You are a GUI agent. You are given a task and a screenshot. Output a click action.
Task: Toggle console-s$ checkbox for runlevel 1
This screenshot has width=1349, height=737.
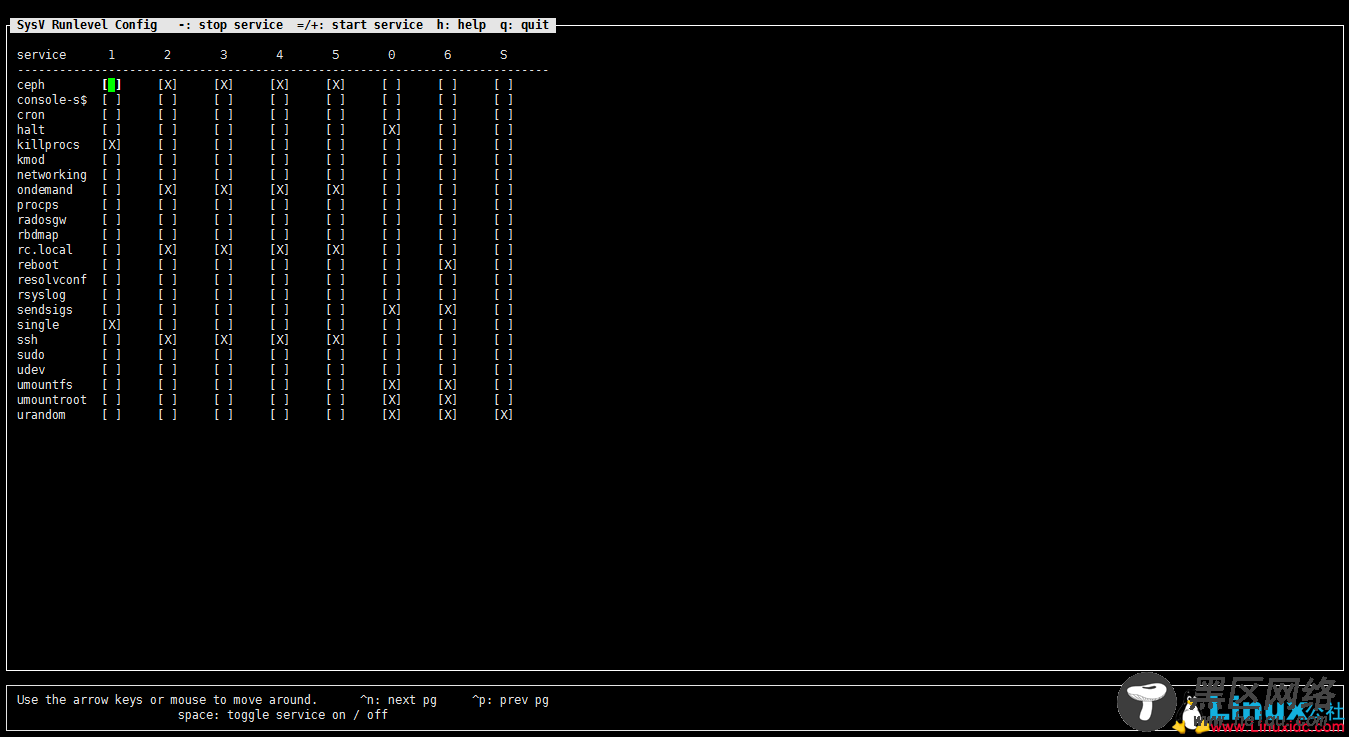[112, 100]
